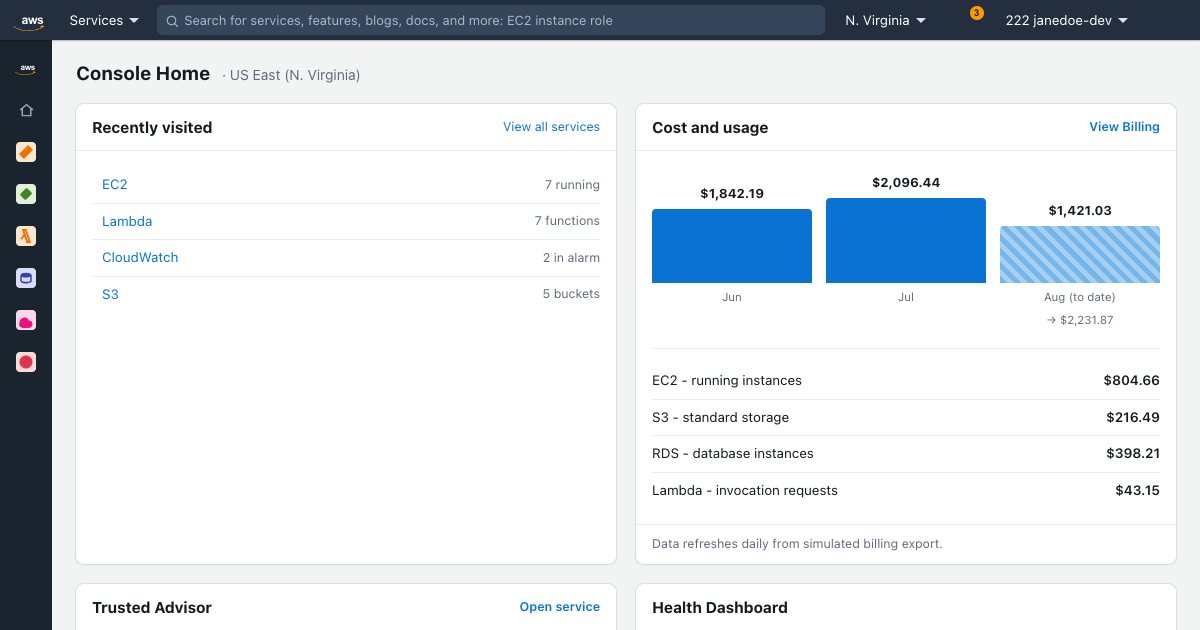Open EC2 from Recently visited
The image size is (1200, 630).
pyautogui.click(x=115, y=185)
